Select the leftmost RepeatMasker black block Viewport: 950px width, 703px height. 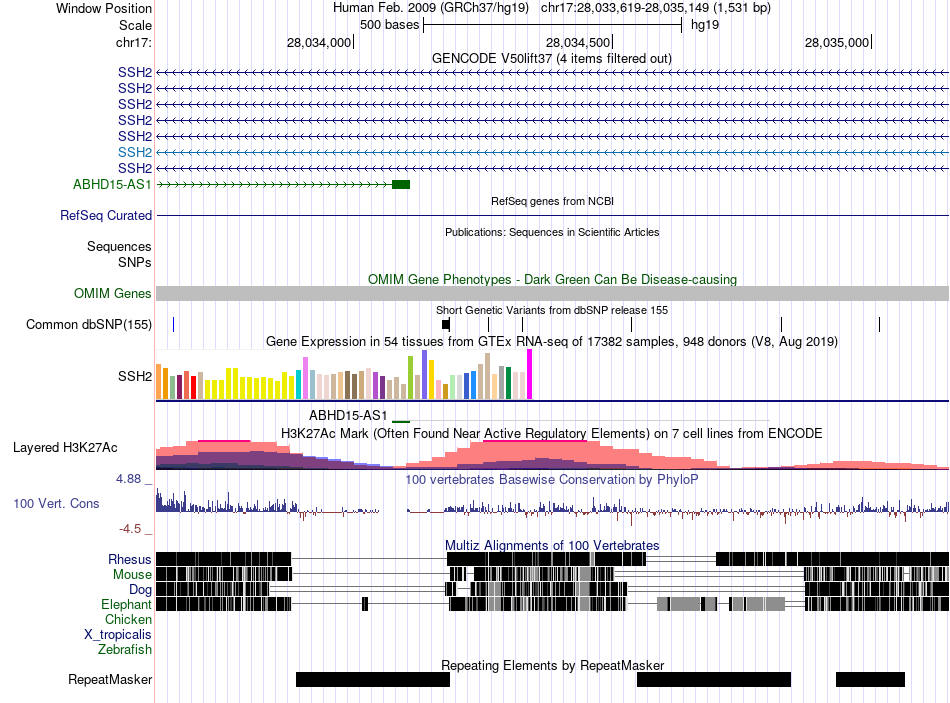[373, 679]
